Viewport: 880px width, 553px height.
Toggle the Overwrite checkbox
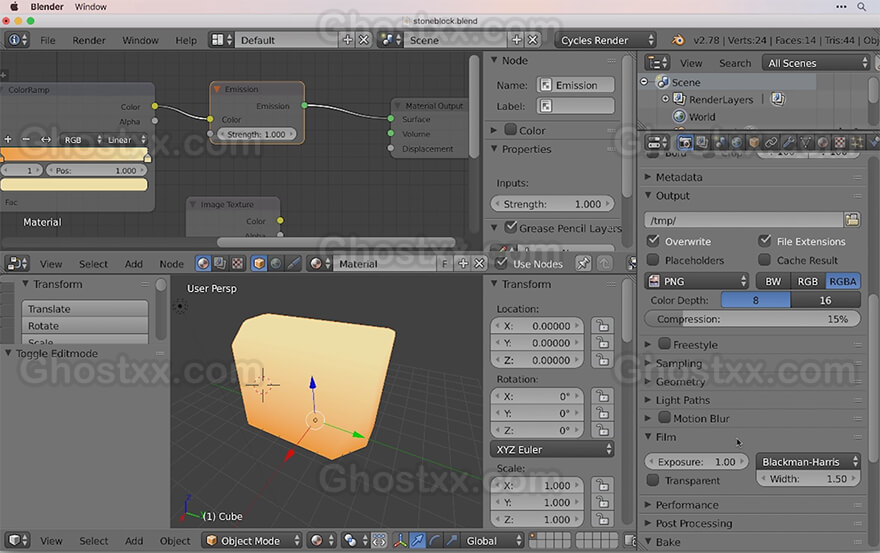(x=653, y=241)
